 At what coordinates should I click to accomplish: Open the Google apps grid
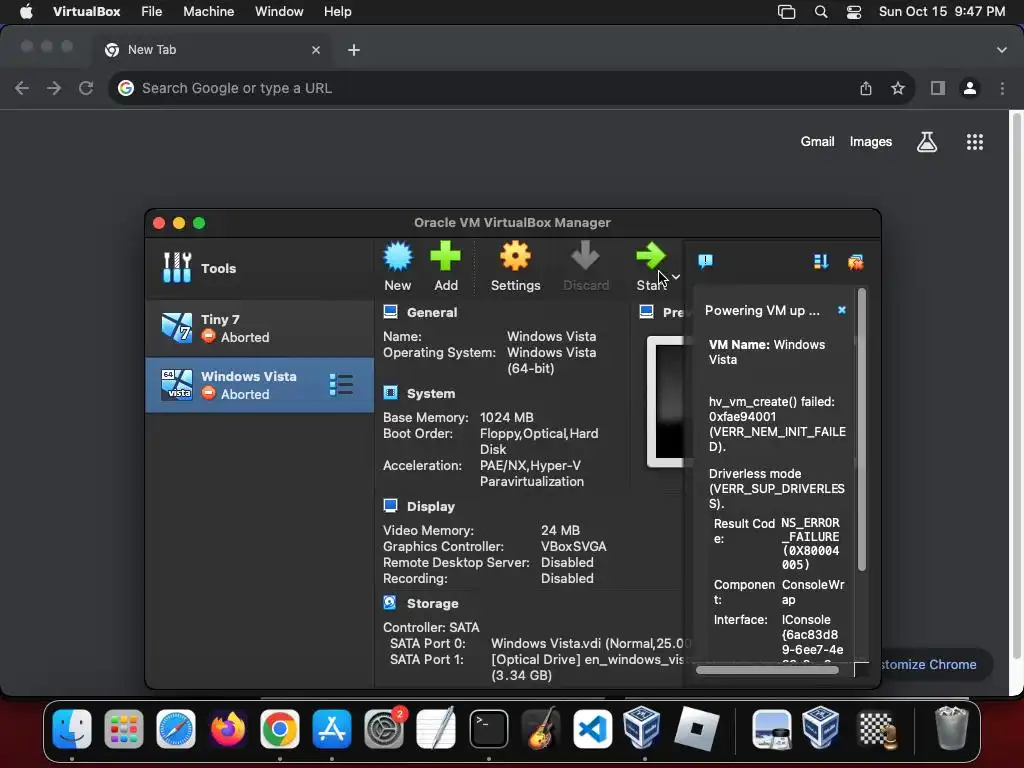point(974,142)
